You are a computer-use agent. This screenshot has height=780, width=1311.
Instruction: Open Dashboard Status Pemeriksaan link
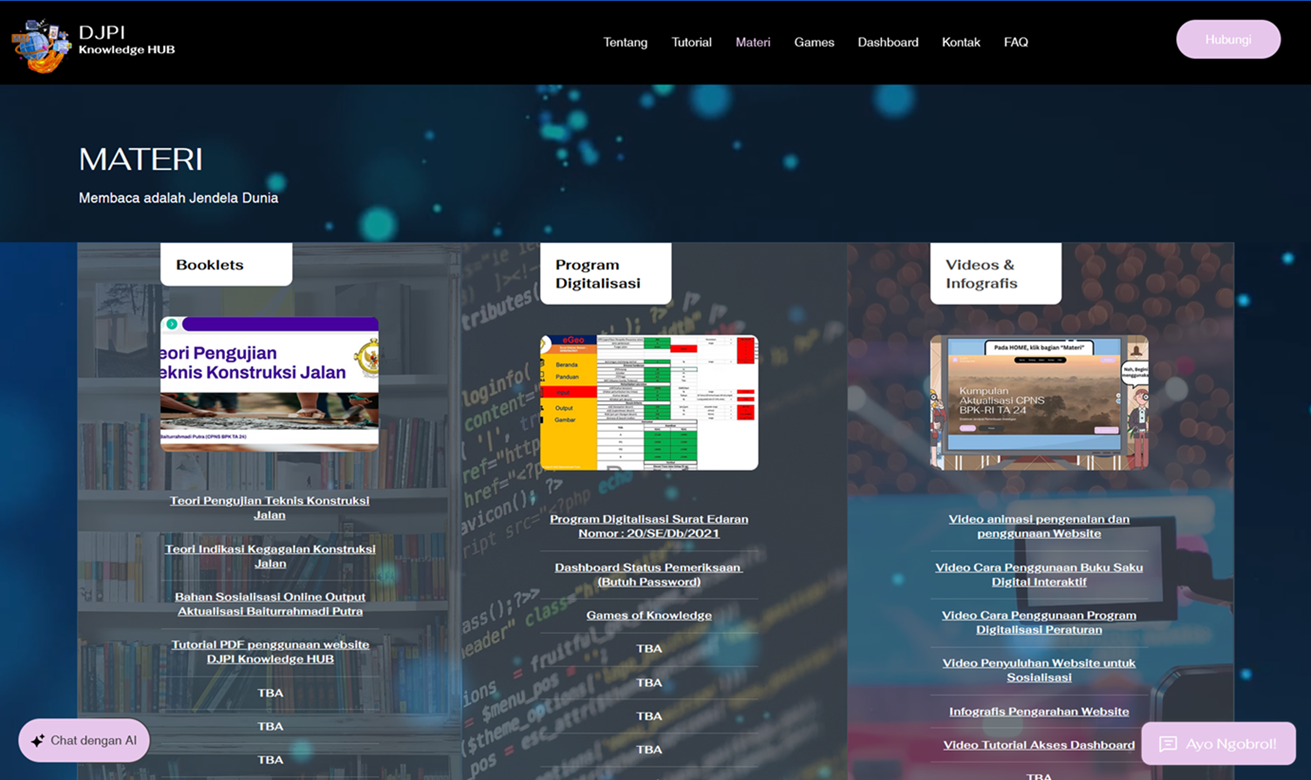(649, 574)
